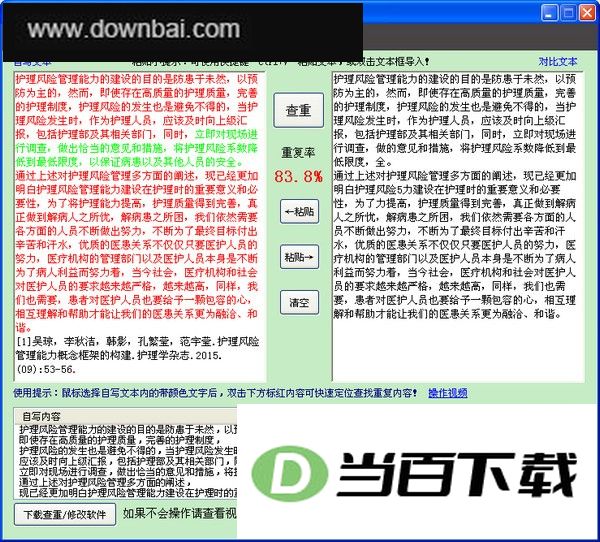Click the 粘贴→ paste-right button
Screen dimensions: 600x542
coord(299,257)
